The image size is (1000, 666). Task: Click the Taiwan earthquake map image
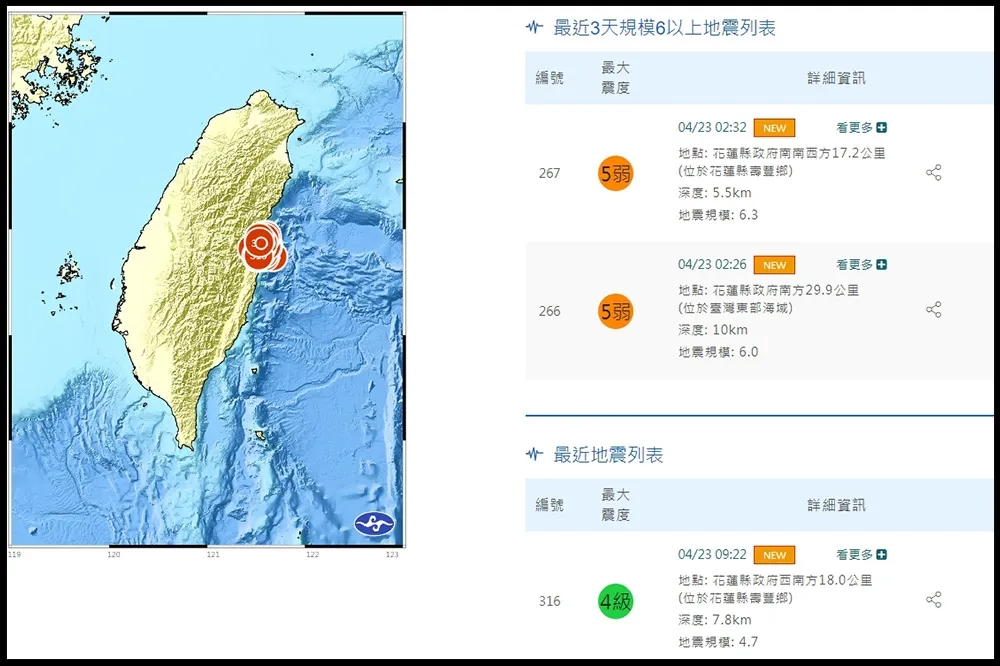point(207,279)
